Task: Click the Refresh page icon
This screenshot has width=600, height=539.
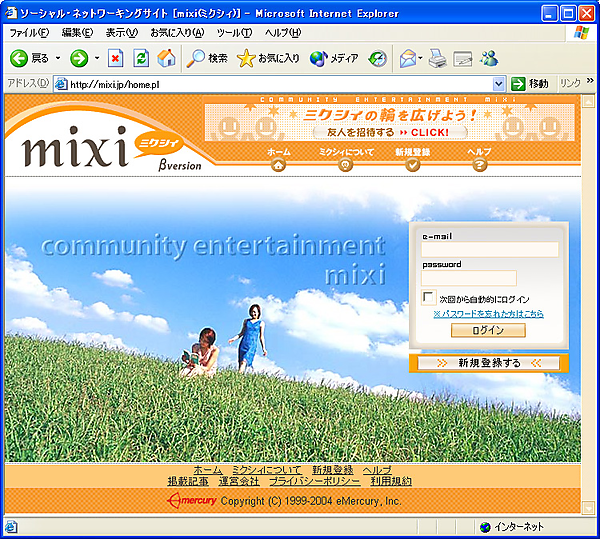Action: (x=141, y=58)
